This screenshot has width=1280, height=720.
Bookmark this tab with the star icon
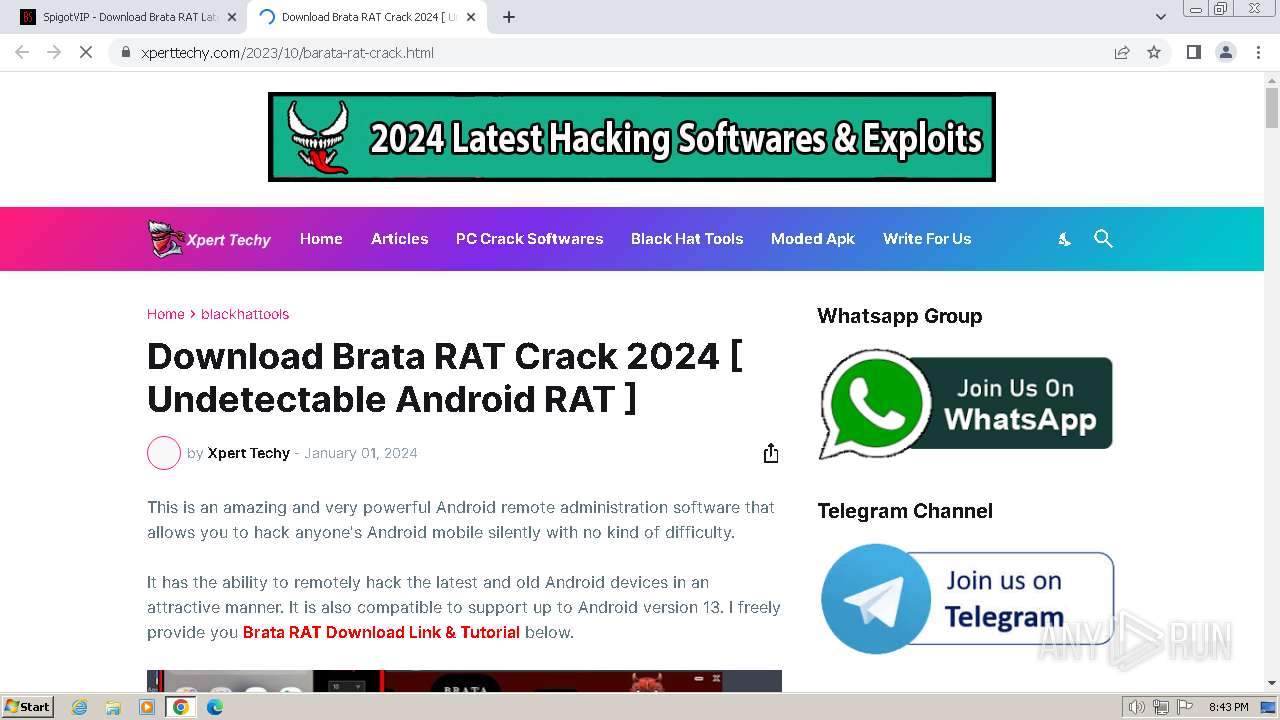pos(1154,52)
